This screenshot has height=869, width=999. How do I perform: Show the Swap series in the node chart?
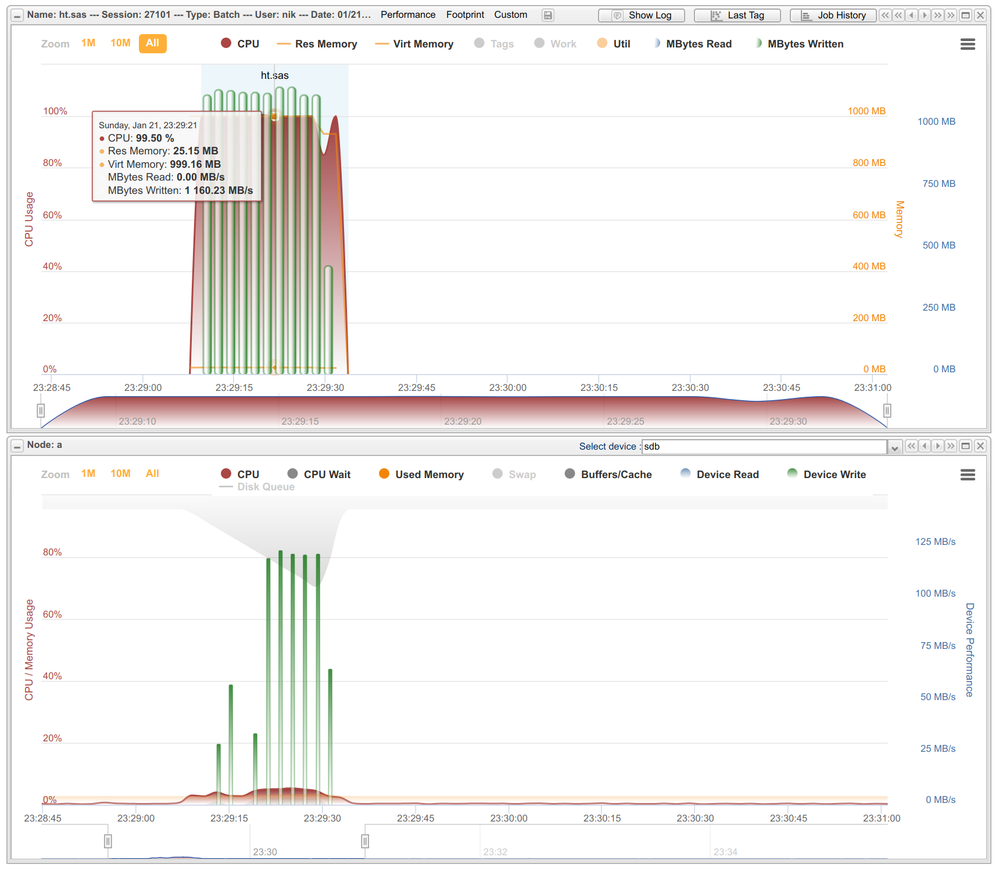tap(514, 475)
